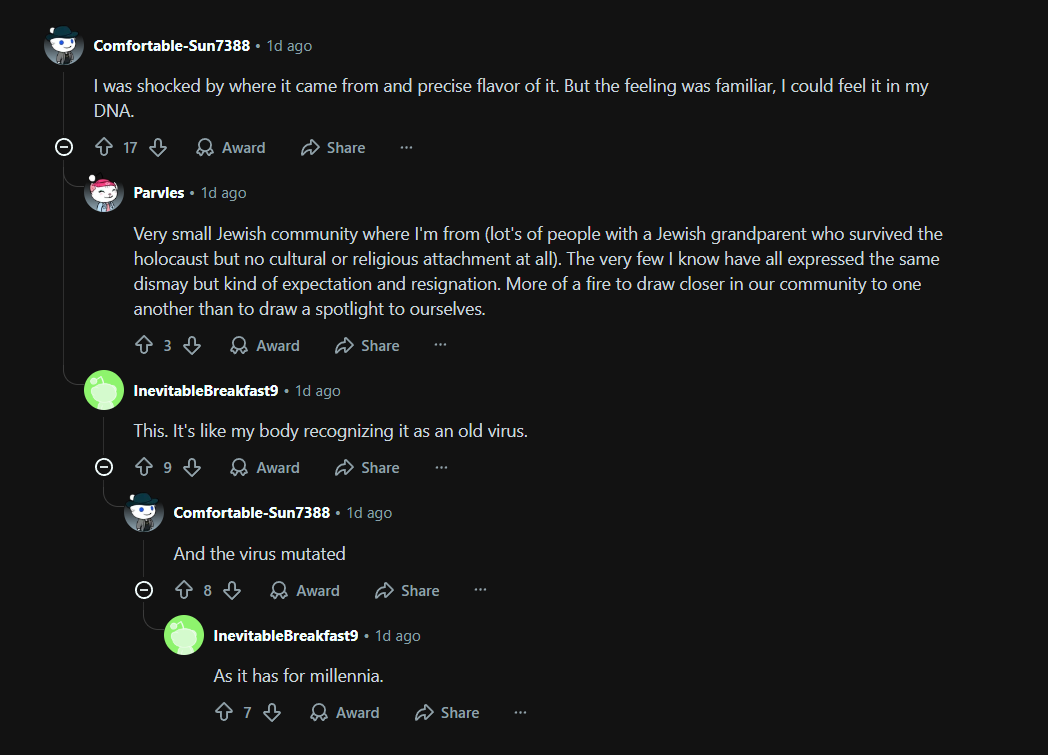Open InevitableBreakfast9 profile on "old virus" comment
Screen dimensions: 1048x755
(206, 391)
